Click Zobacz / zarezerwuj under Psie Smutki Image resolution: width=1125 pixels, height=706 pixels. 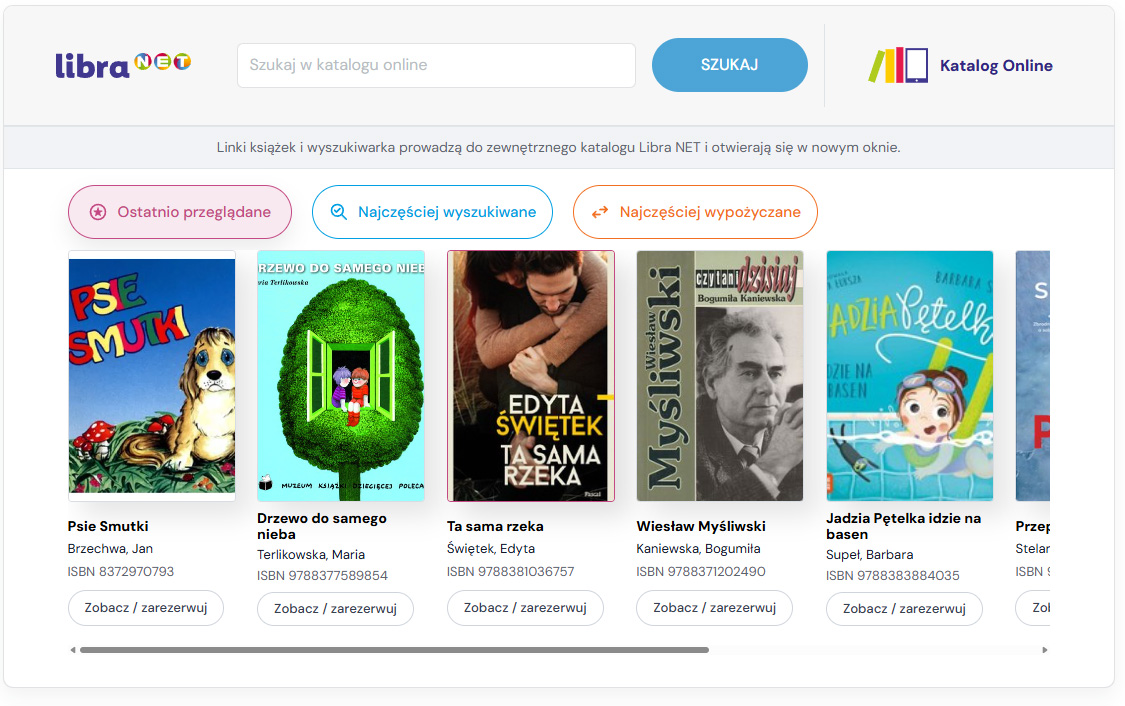pyautogui.click(x=146, y=608)
